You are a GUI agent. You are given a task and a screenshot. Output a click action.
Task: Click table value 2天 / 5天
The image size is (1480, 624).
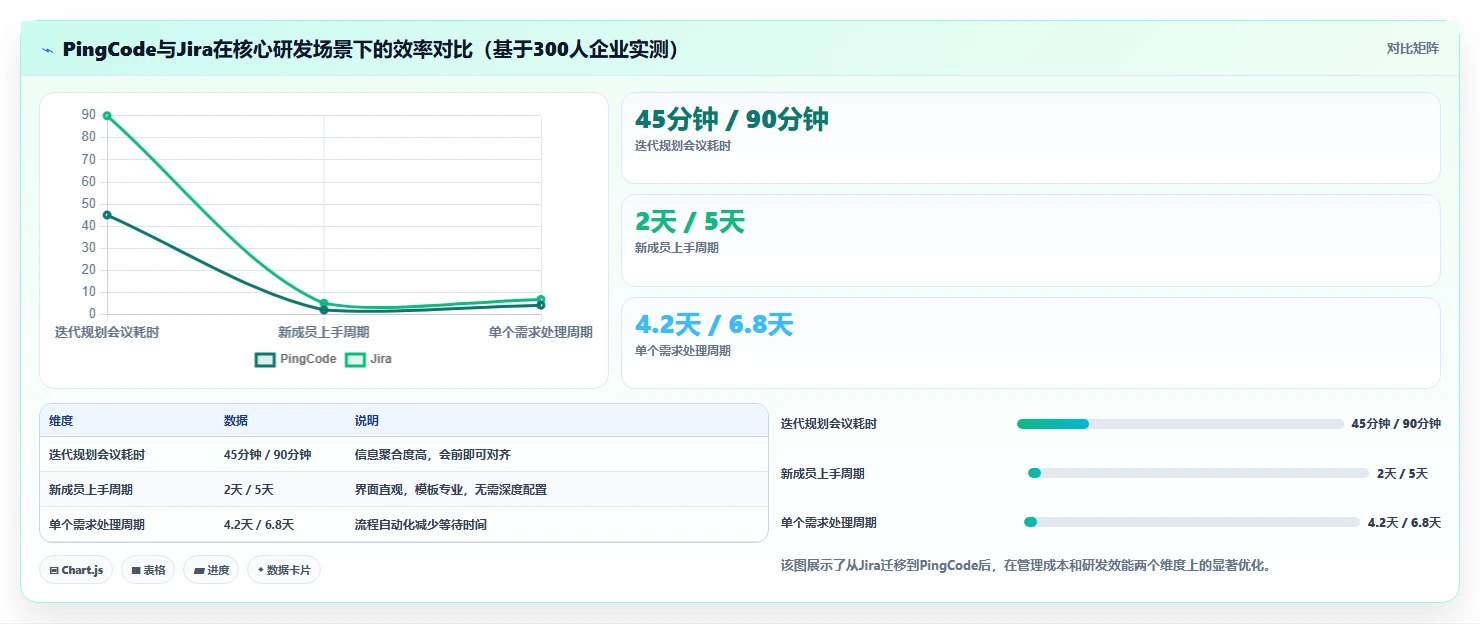coord(249,490)
